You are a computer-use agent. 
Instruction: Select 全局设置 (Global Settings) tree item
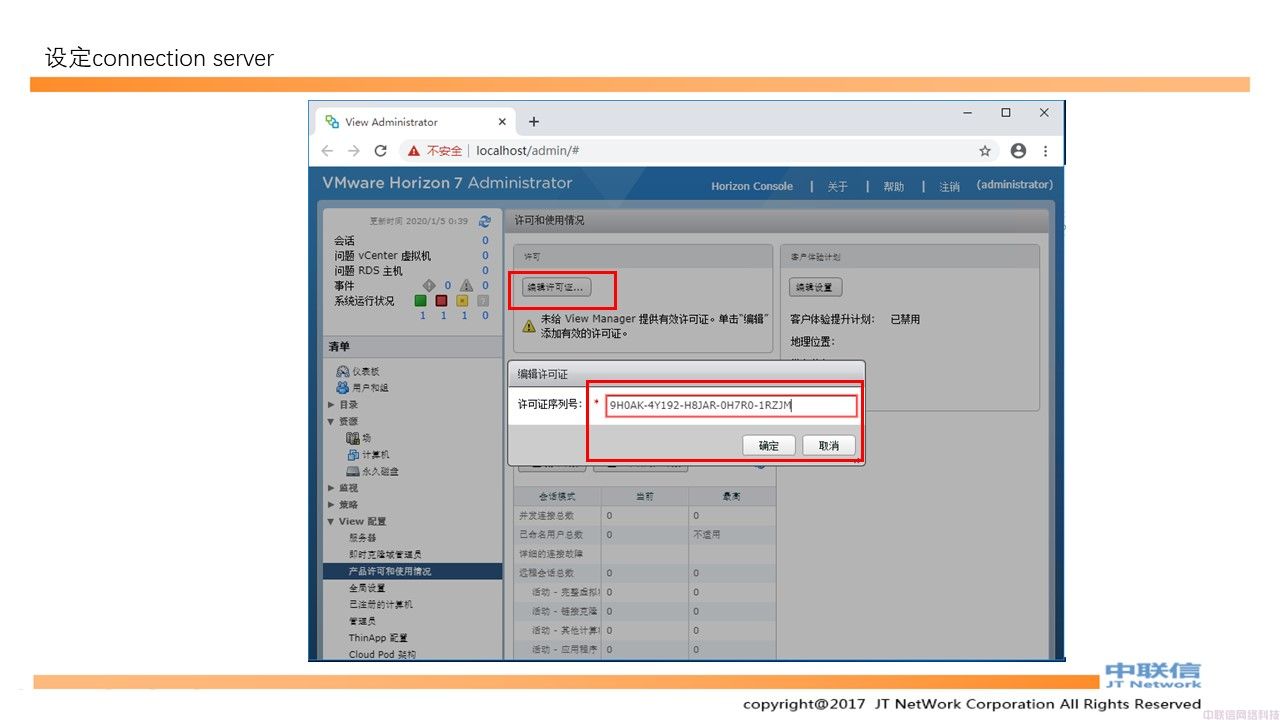(x=367, y=588)
